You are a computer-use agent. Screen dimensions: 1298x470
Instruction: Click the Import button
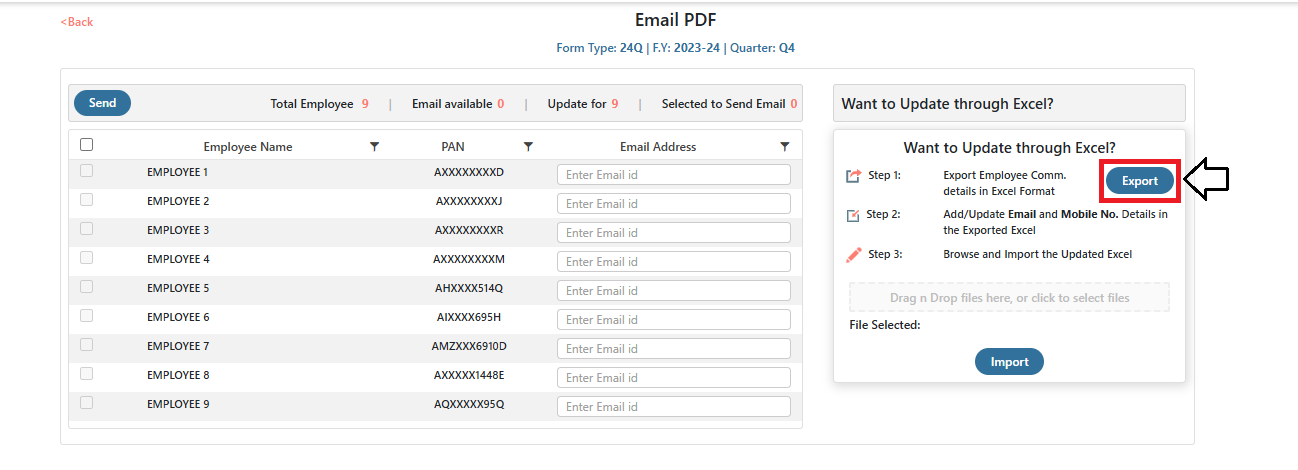point(1009,362)
